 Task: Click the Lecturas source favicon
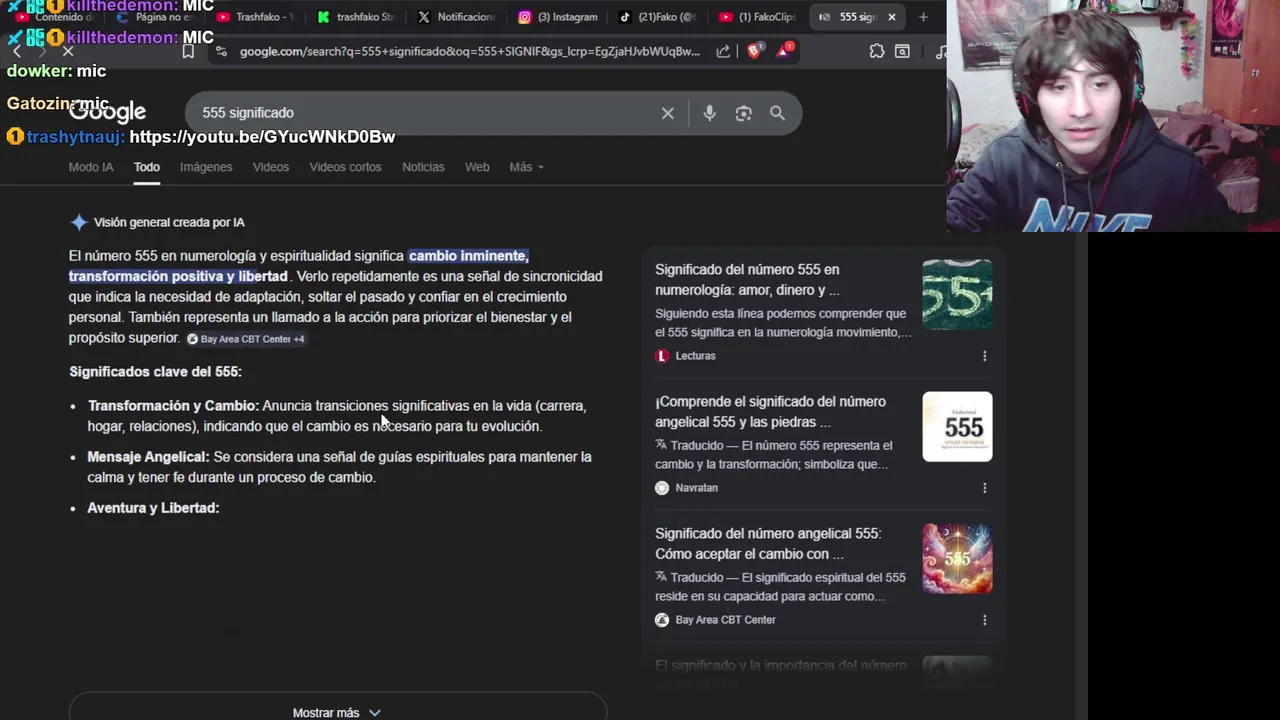click(662, 356)
